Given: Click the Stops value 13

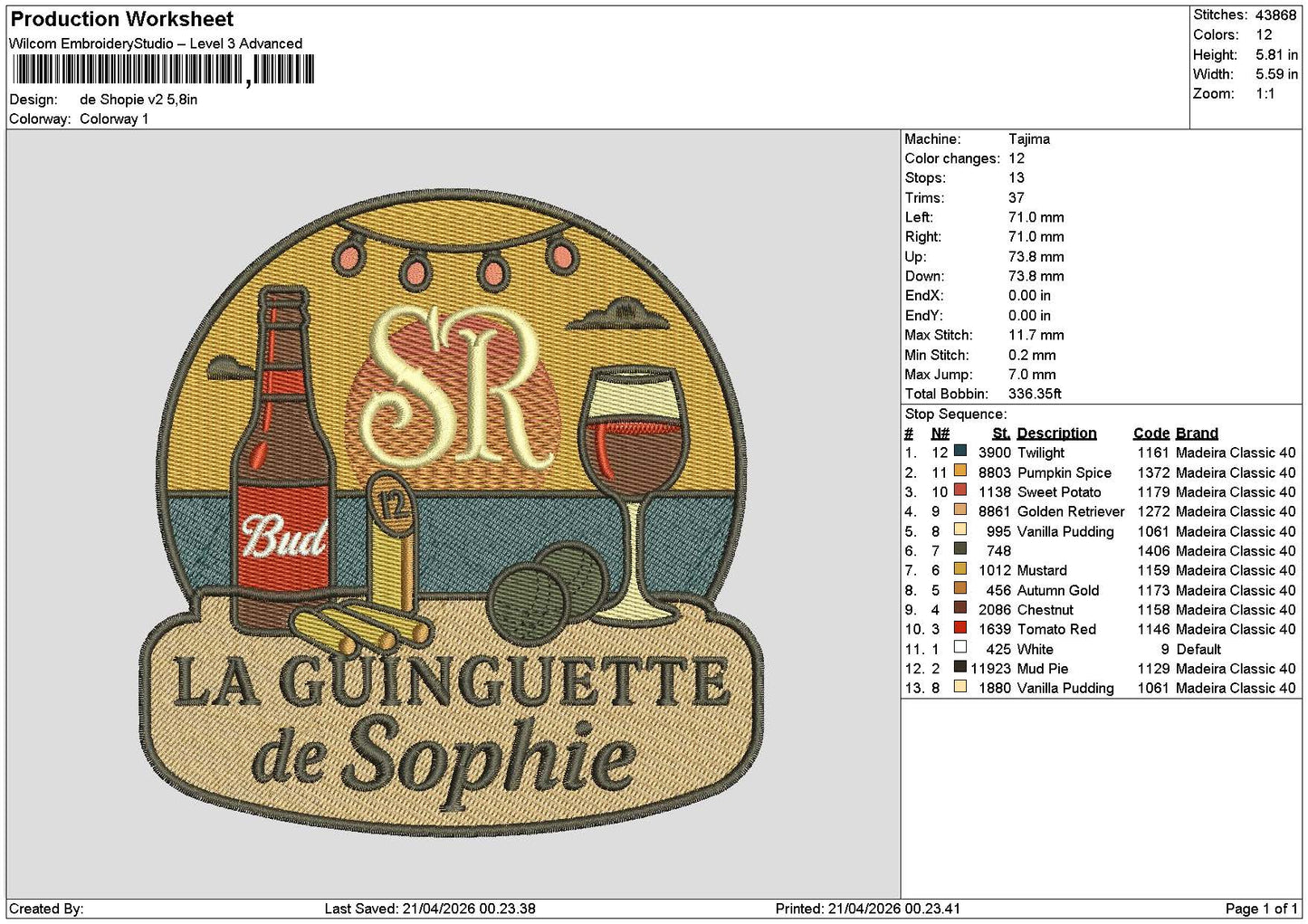Looking at the screenshot, I should click(1017, 178).
